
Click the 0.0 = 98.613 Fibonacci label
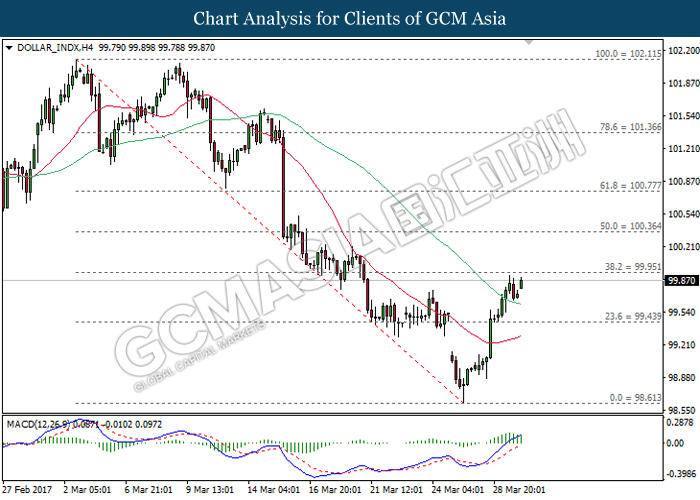(636, 398)
